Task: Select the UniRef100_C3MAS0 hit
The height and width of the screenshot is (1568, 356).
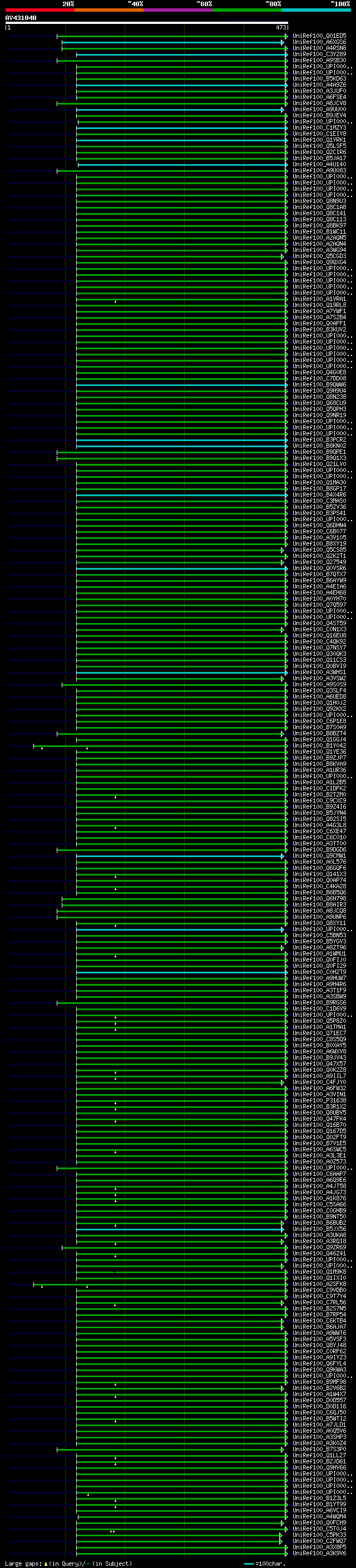Action: tap(319, 501)
